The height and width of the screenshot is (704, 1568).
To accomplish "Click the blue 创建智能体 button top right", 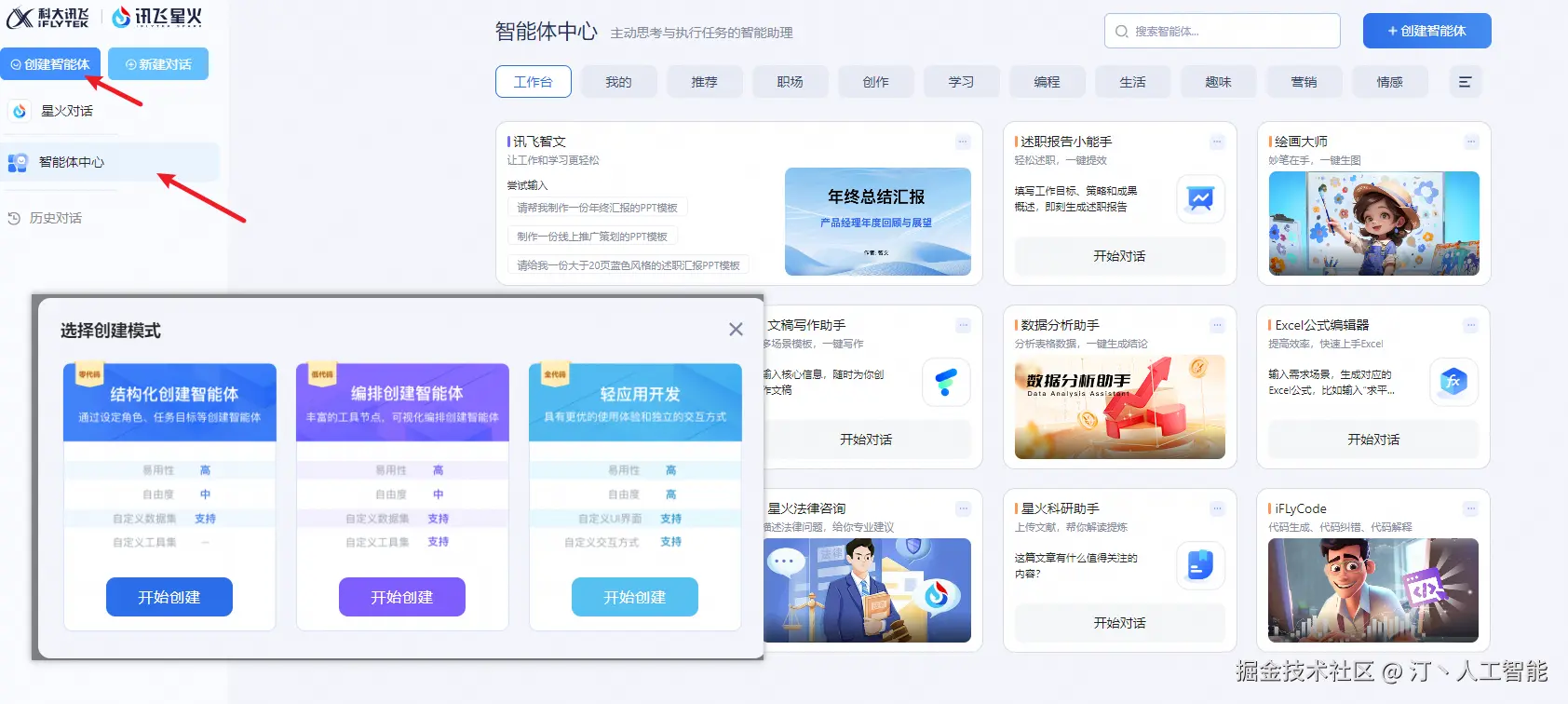I will pos(1426,31).
